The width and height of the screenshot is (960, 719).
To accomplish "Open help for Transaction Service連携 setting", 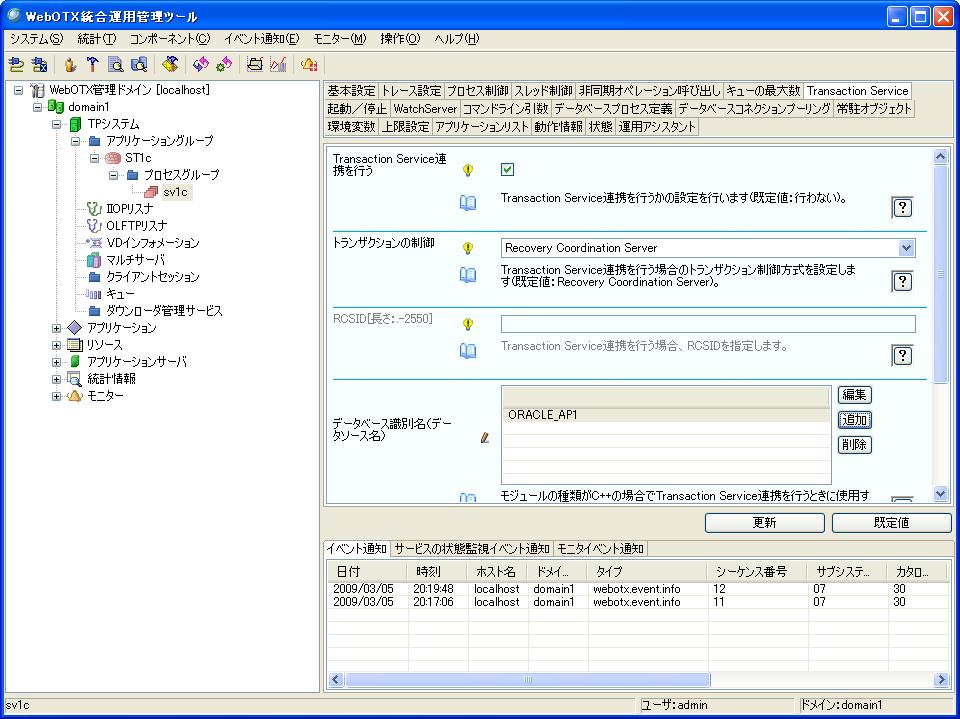I will click(x=902, y=207).
